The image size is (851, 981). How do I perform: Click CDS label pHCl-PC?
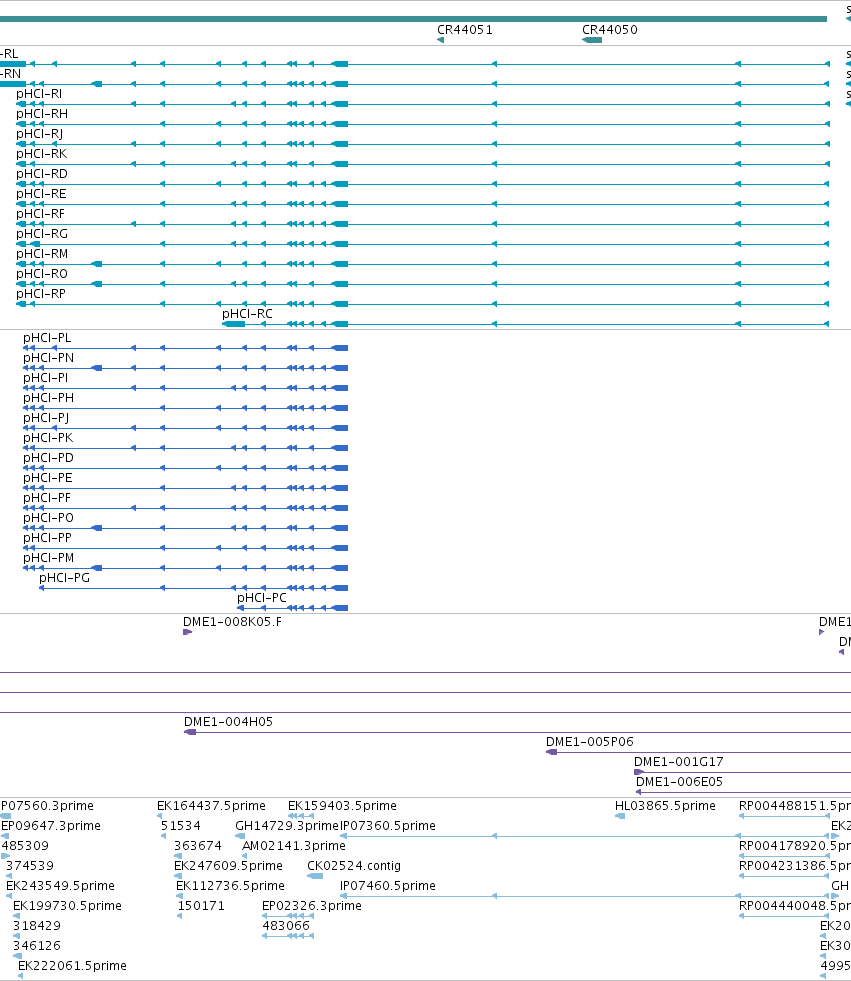click(262, 598)
